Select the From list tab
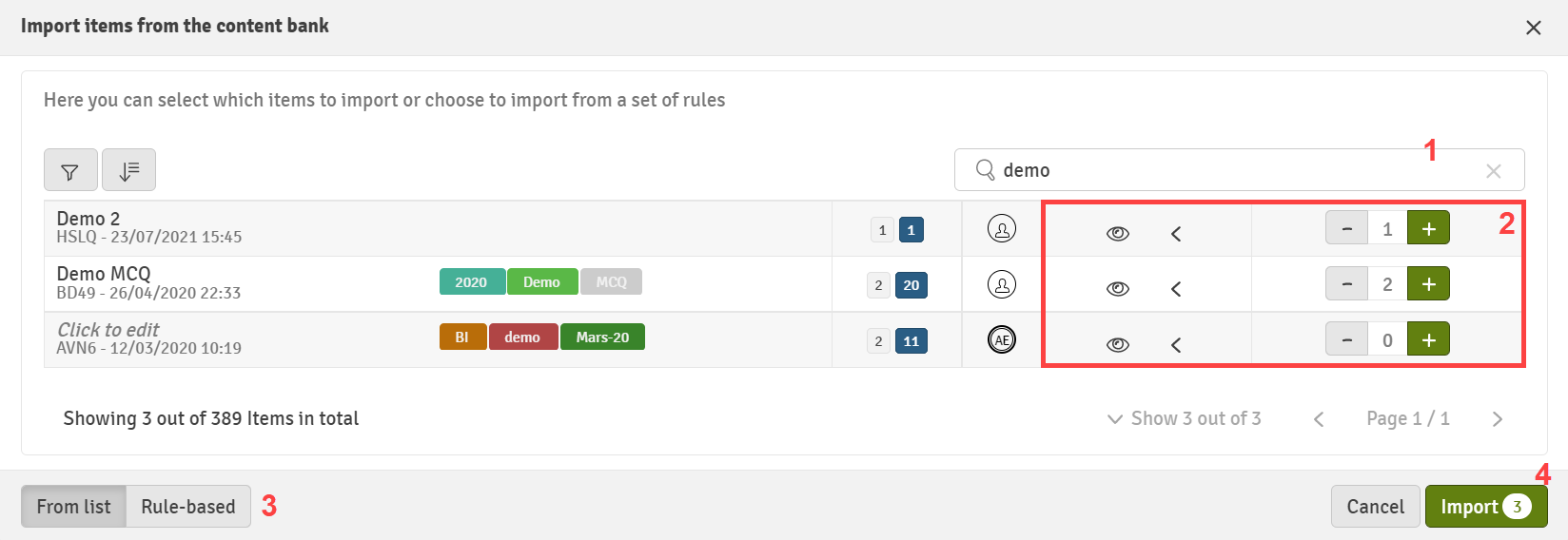Screen dimensions: 1568x540 (x=73, y=507)
